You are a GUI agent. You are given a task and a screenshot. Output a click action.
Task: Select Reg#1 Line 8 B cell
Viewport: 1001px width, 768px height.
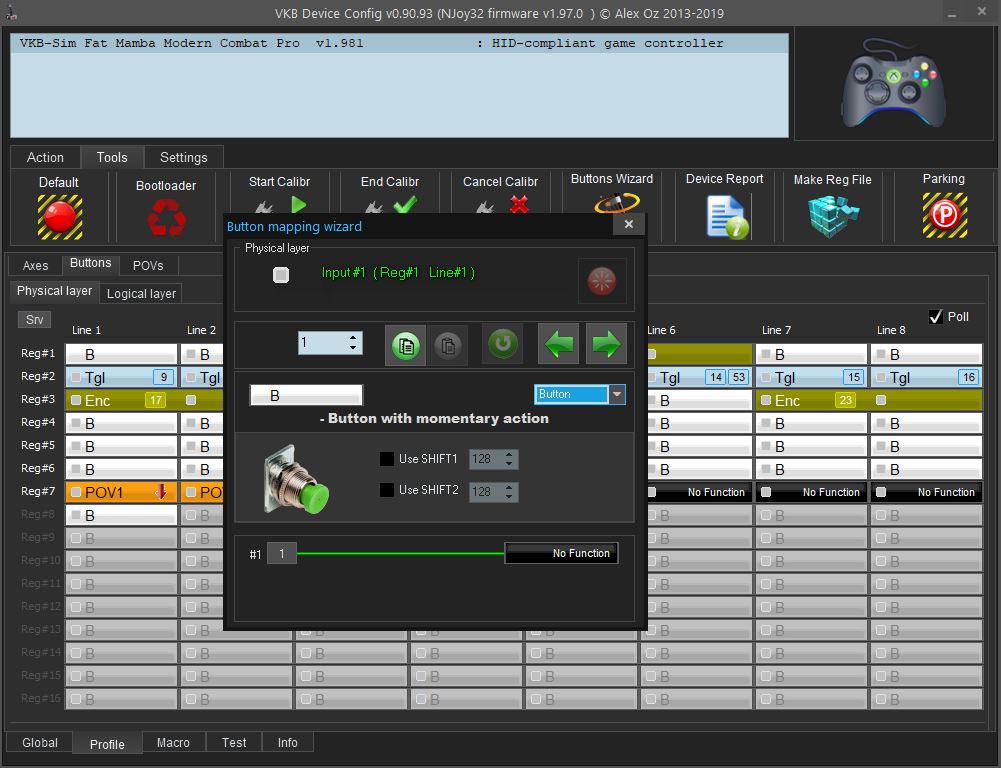(x=926, y=354)
